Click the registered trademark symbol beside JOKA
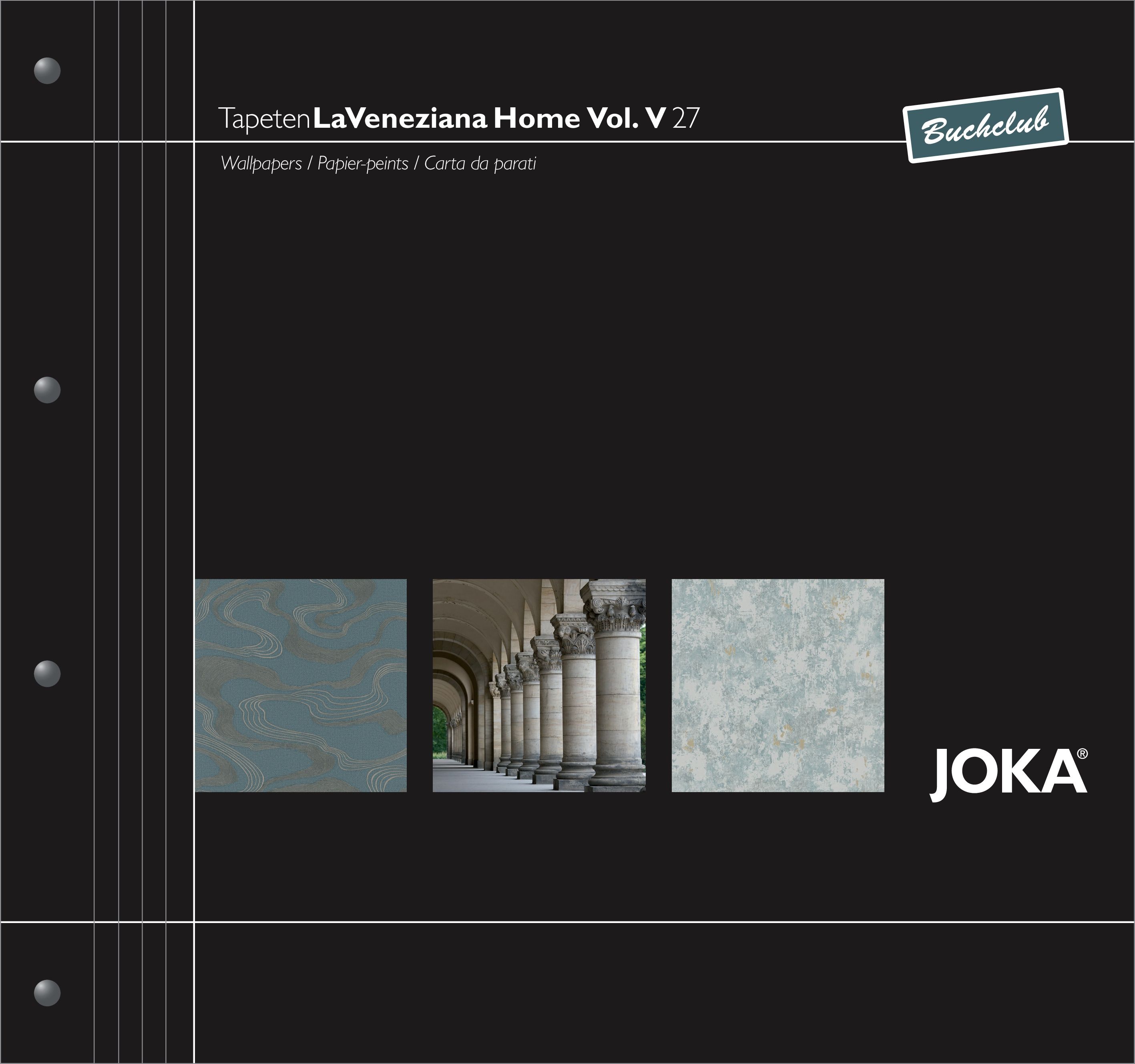 click(x=1082, y=754)
